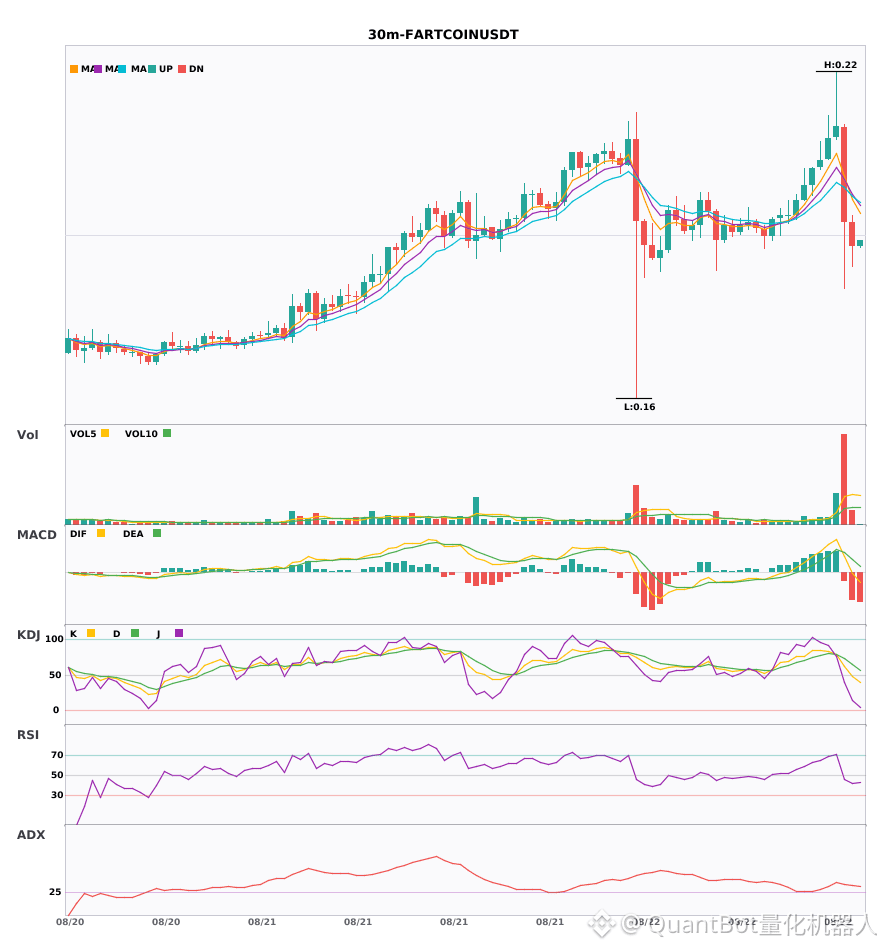885x950 pixels.
Task: Select the 'DN' legend label
Action: tap(196, 69)
